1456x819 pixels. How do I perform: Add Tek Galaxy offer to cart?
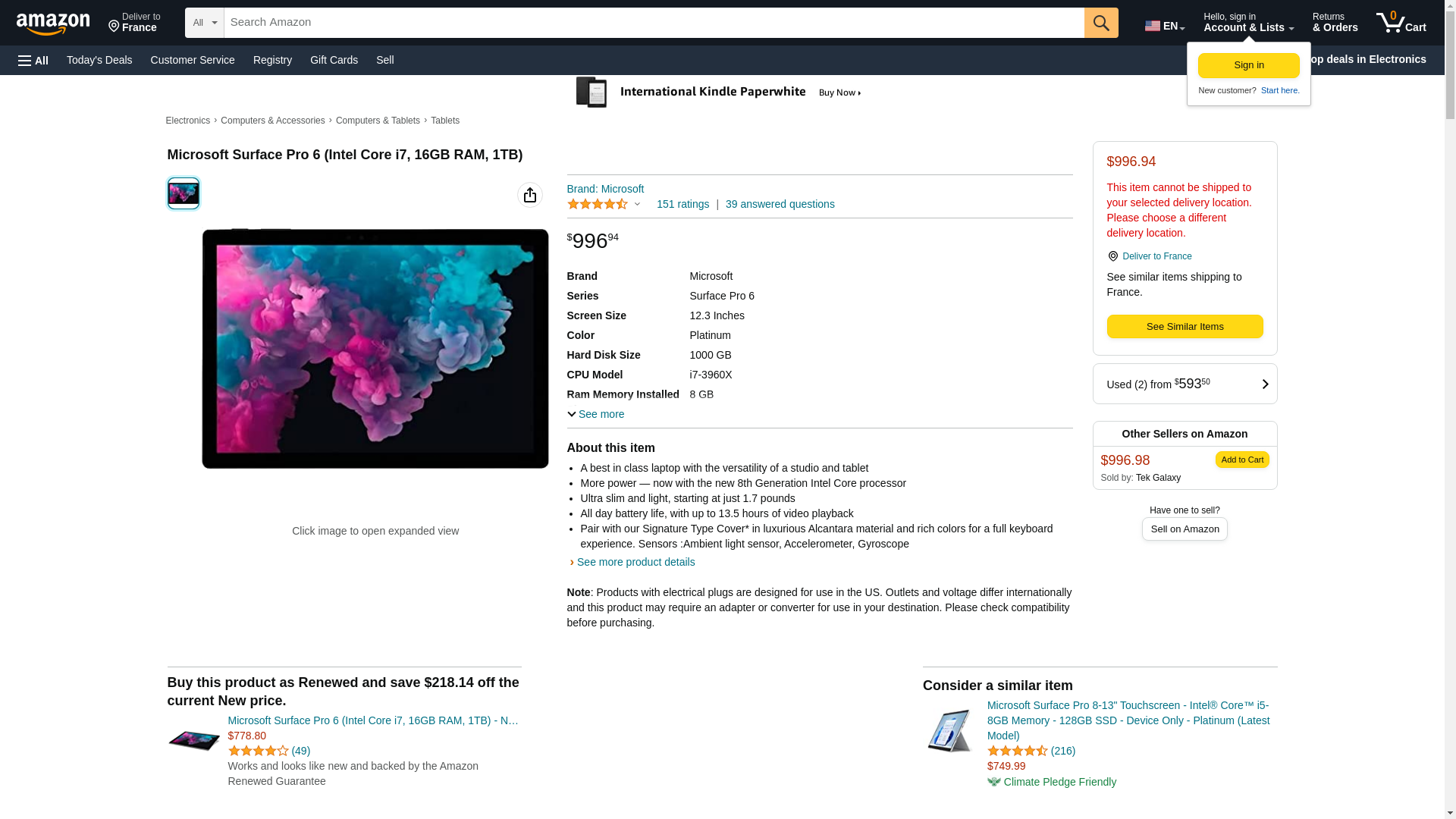coord(1241,460)
